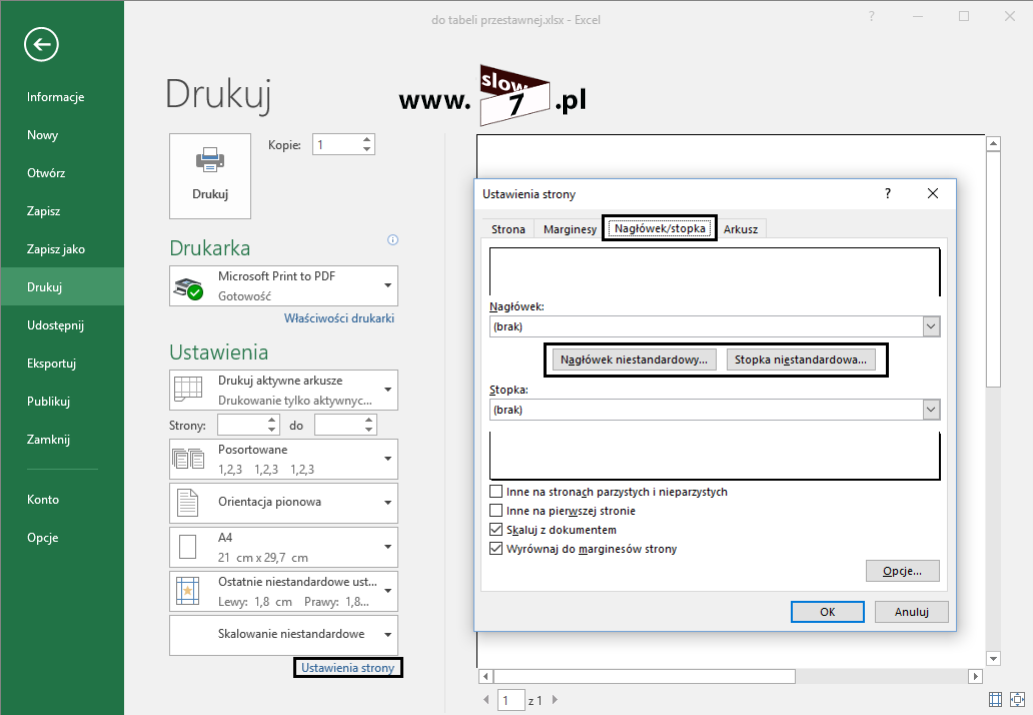This screenshot has height=715, width=1033.
Task: Click the large printer Drukuj button
Action: click(210, 176)
